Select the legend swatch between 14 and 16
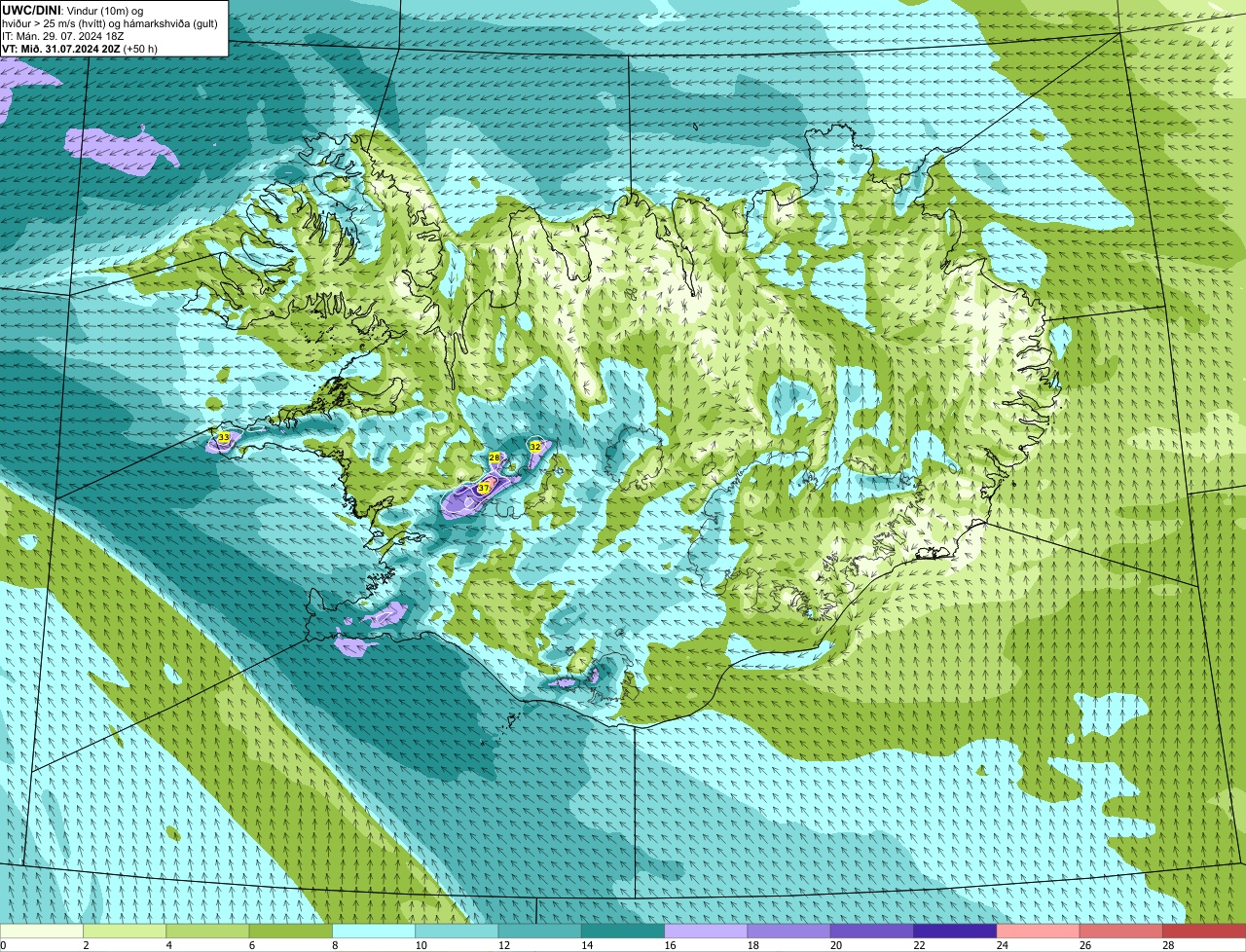Viewport: 1246px width, 952px height. (x=623, y=931)
